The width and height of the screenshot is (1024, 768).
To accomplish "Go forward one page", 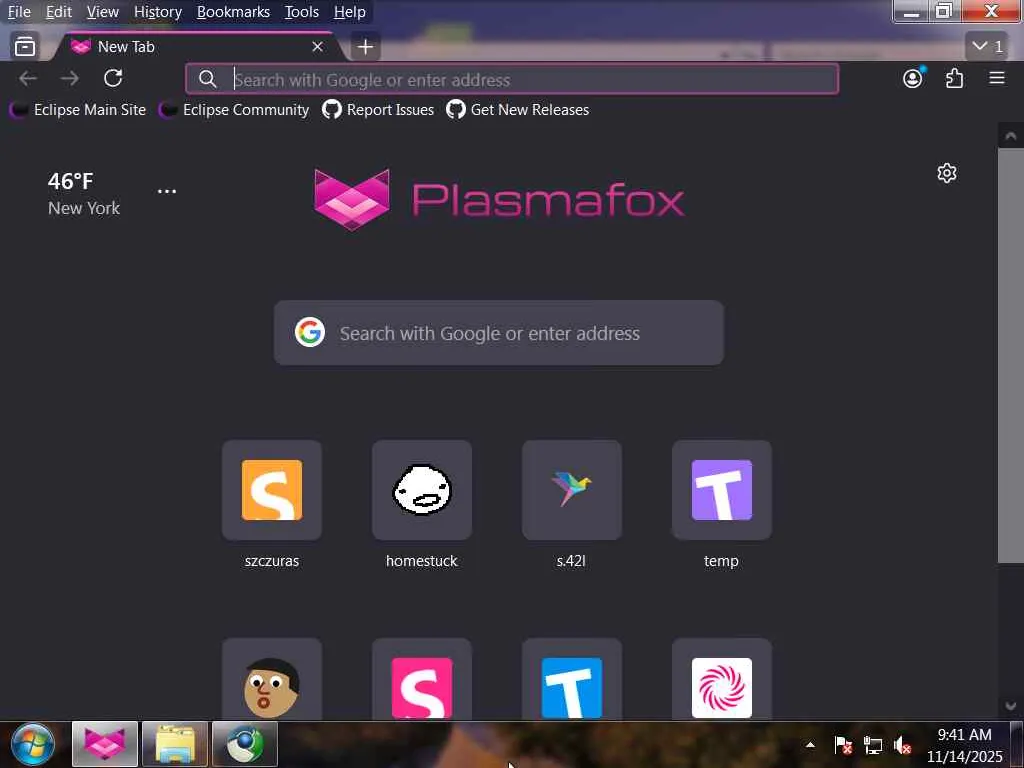I will [x=70, y=78].
